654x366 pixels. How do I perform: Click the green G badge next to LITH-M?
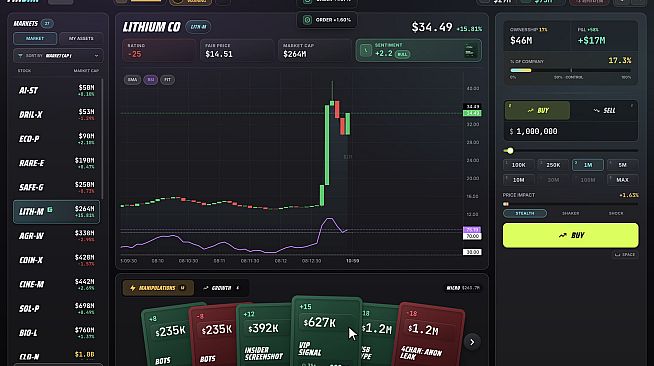pos(50,210)
